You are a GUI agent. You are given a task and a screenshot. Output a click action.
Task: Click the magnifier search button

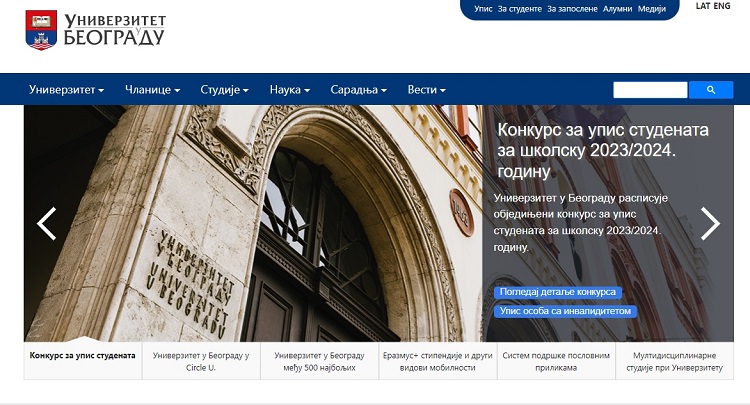[x=711, y=90]
